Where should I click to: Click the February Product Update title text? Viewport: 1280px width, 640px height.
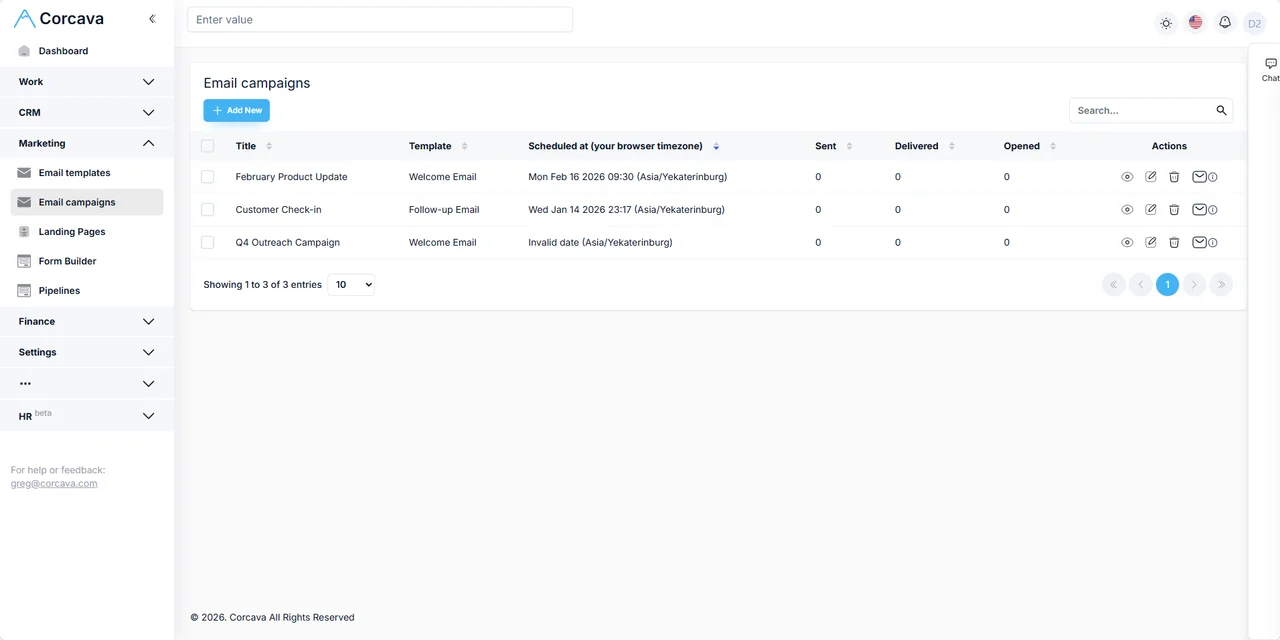292,177
